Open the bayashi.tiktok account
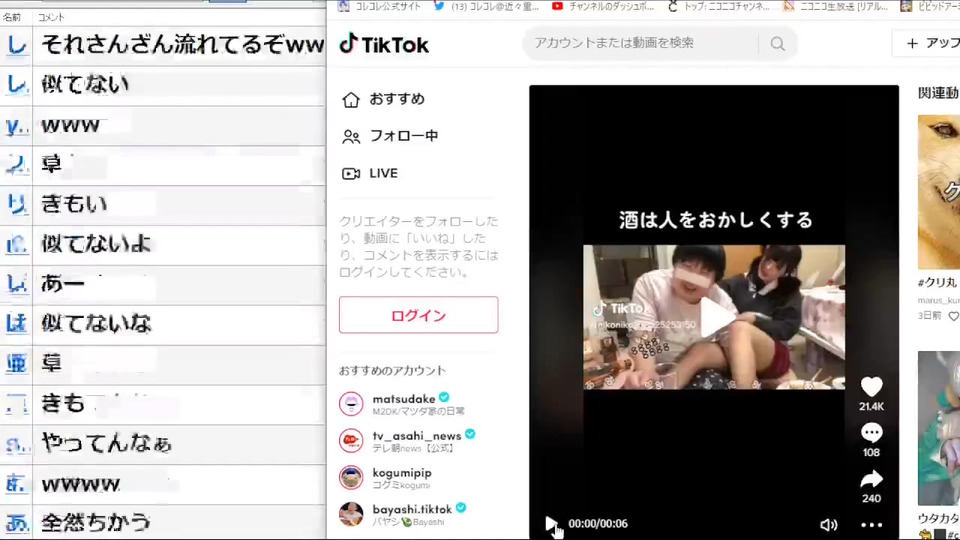The height and width of the screenshot is (540, 960). (412, 509)
